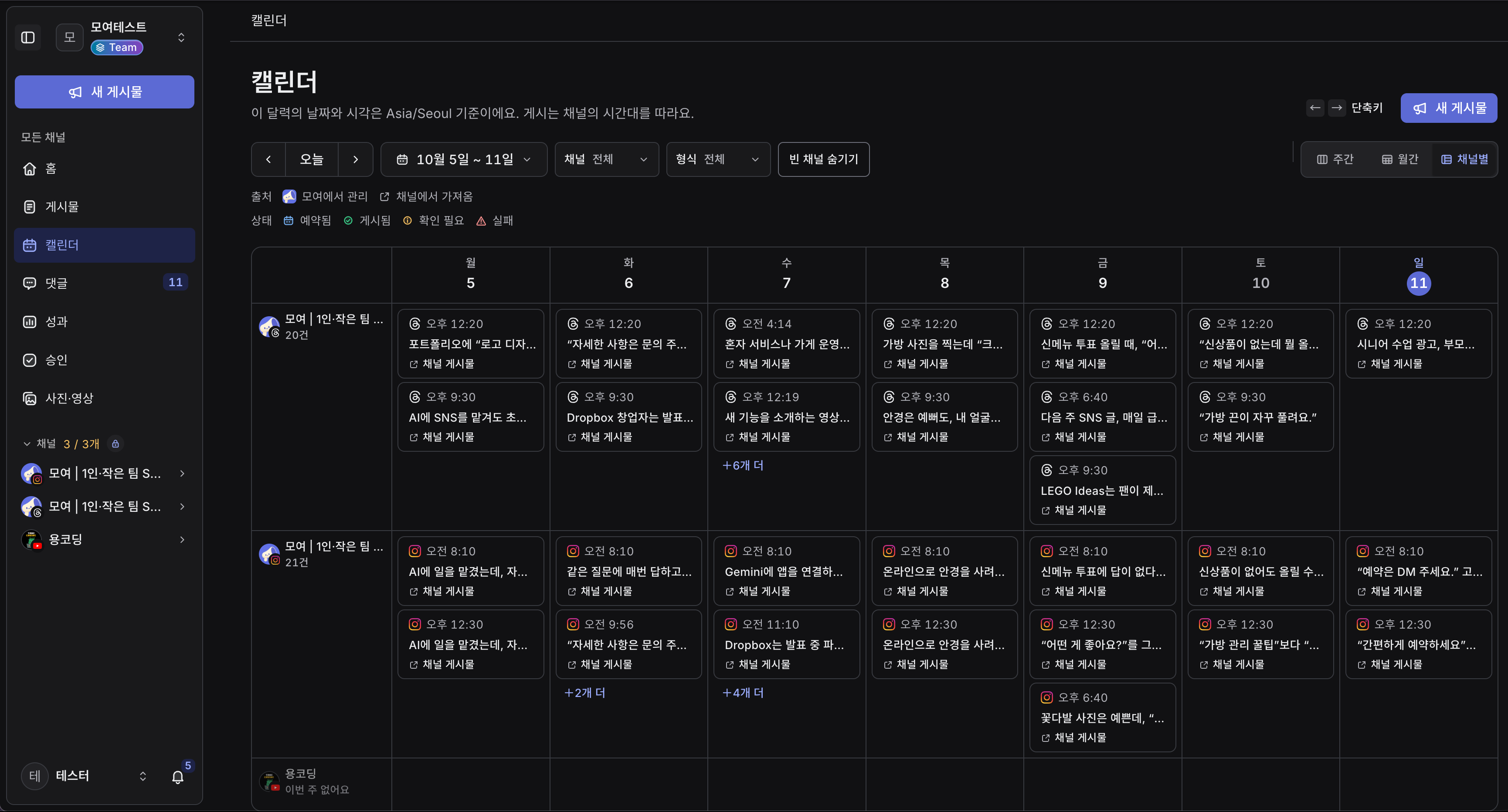Viewport: 1508px width, 812px height.
Task: Open the 승인 page
Action: pyautogui.click(x=105, y=360)
